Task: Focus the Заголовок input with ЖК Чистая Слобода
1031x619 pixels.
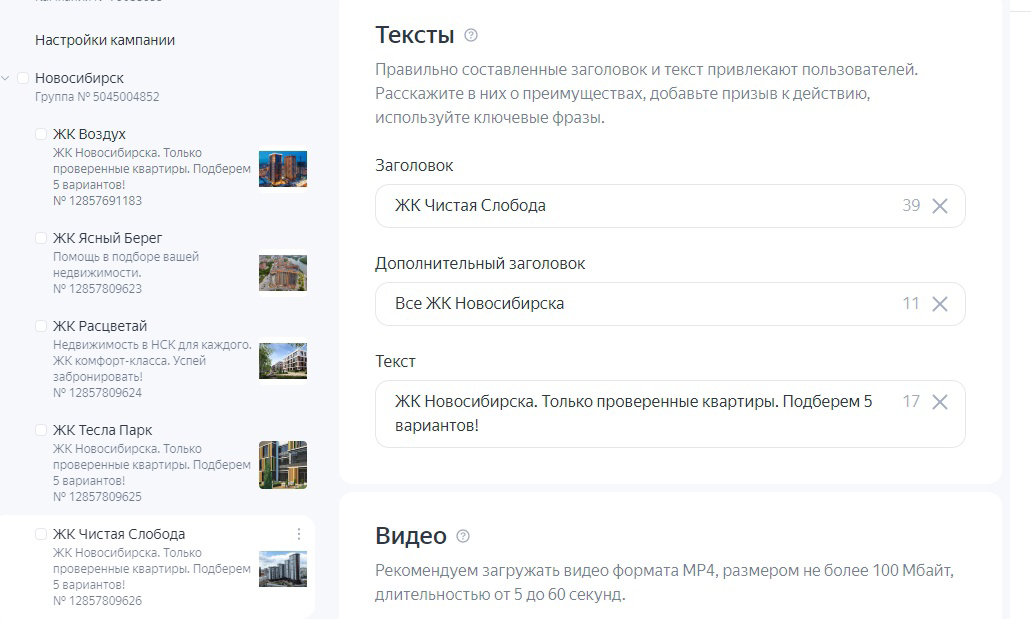Action: coord(670,206)
